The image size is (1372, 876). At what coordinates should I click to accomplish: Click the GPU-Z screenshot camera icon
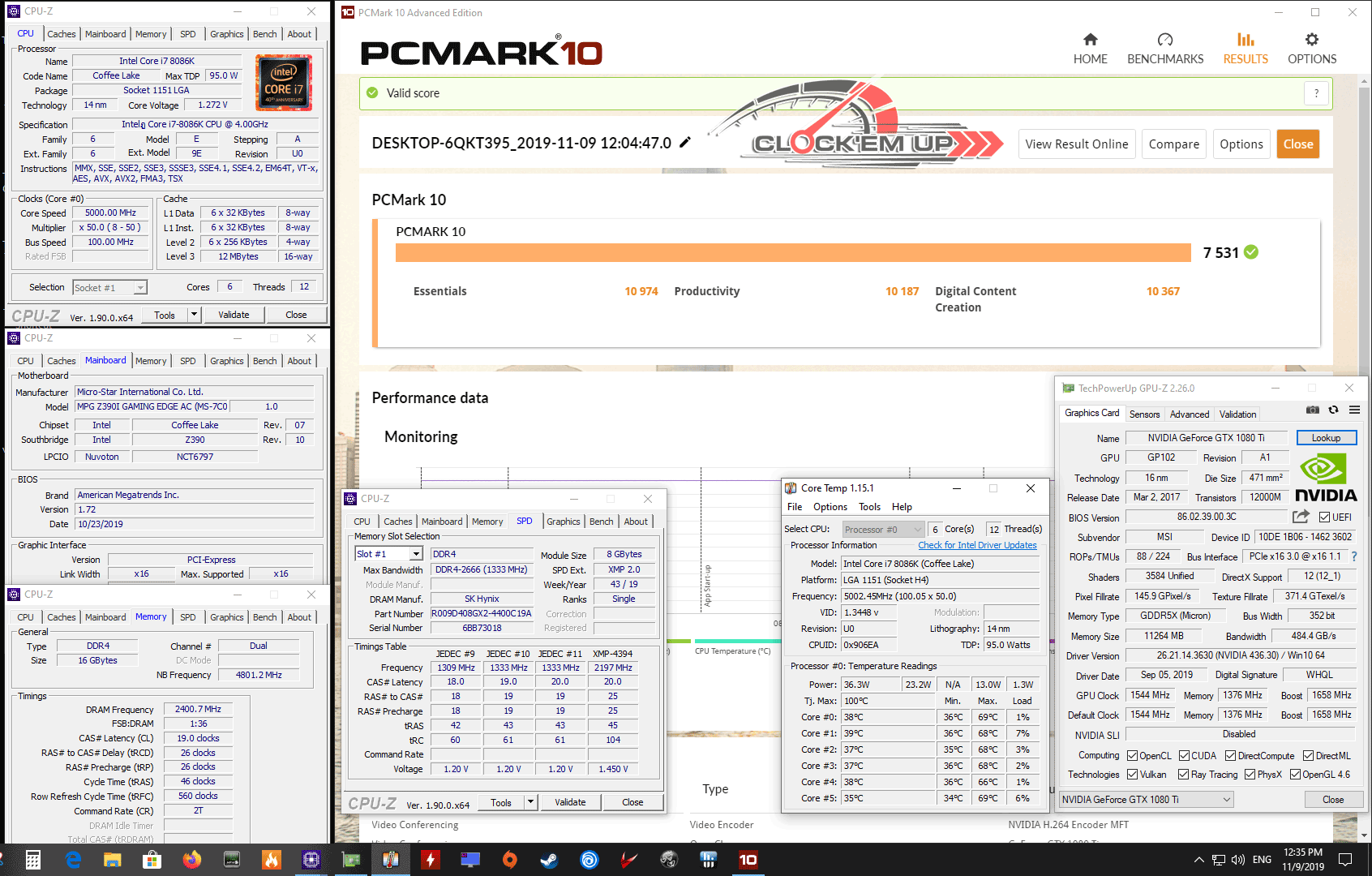point(1312,410)
